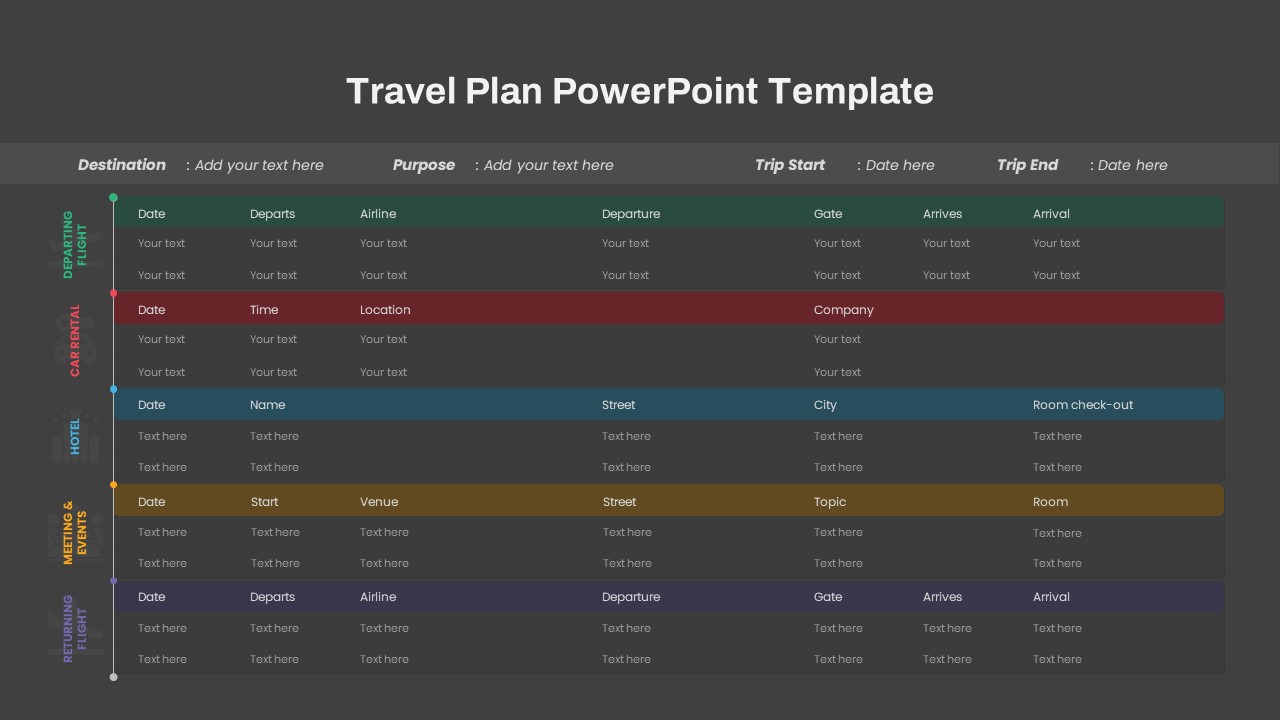Click the Date header in the blue Hotel row
1280x720 pixels.
(152, 405)
